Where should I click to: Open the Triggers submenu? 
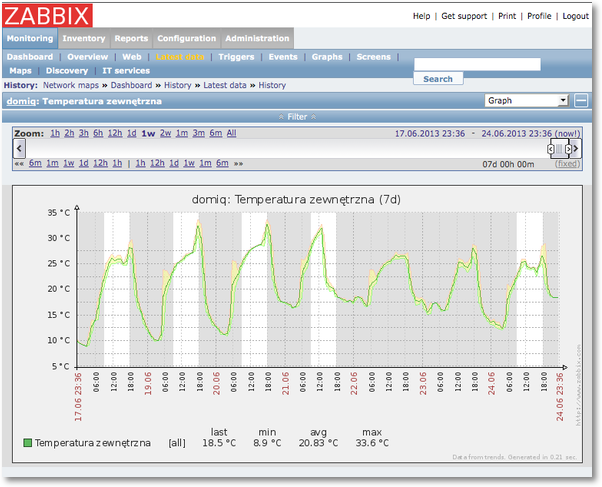[236, 57]
